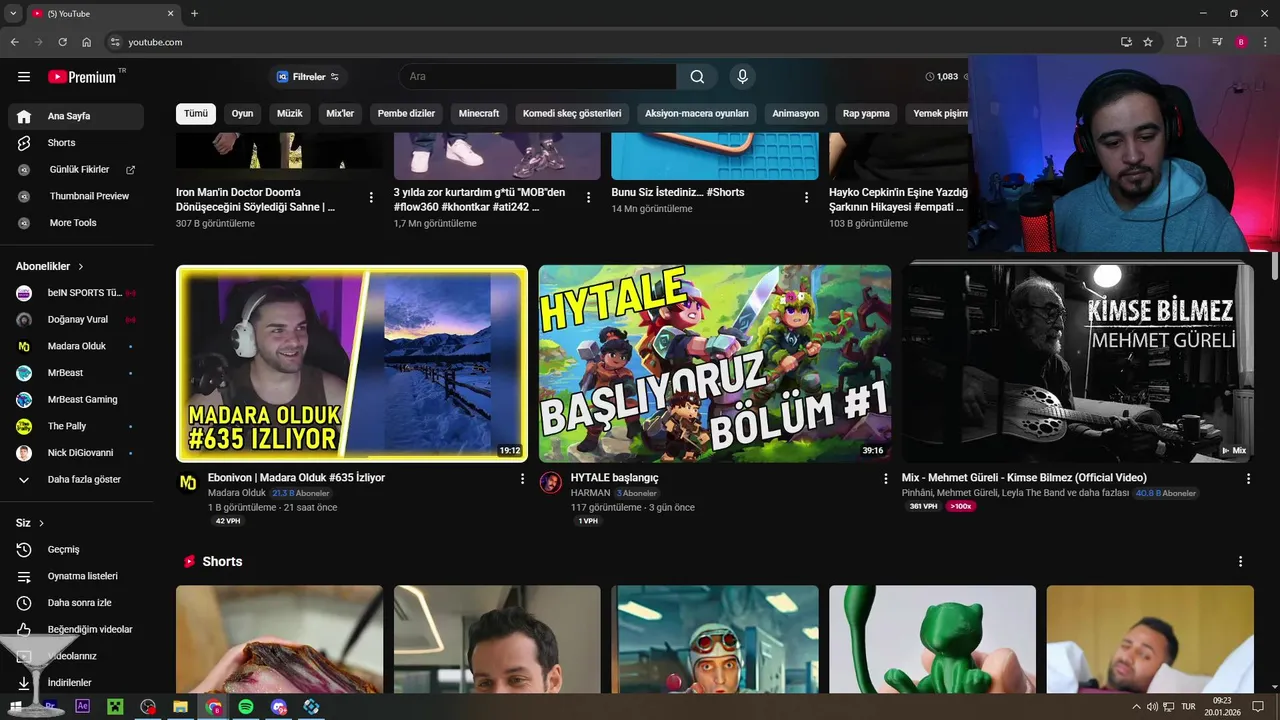Image resolution: width=1280 pixels, height=720 pixels.
Task: Click Hayko Cepkin short title
Action: [x=898, y=199]
